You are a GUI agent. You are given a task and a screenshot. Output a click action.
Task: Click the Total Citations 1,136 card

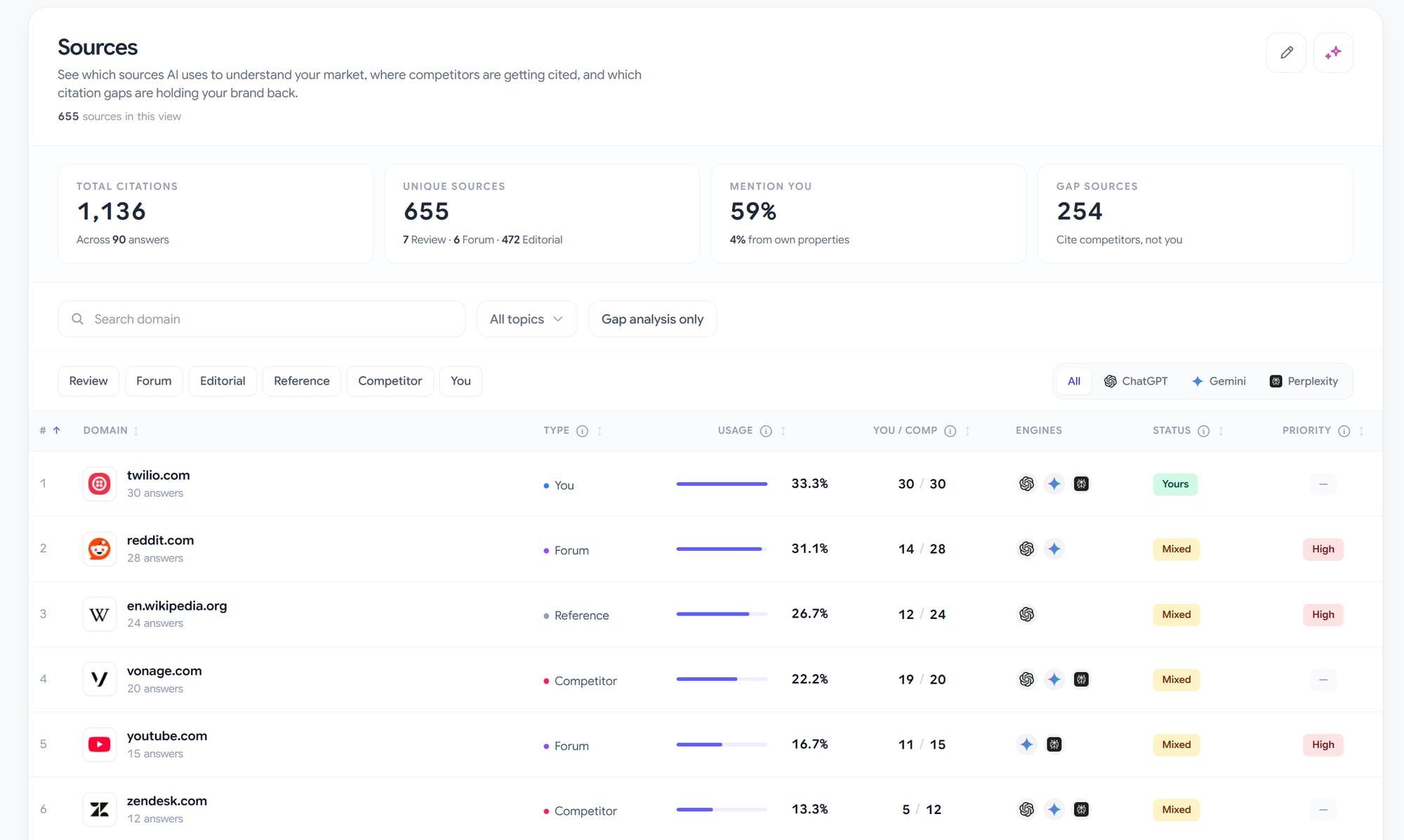click(x=216, y=214)
